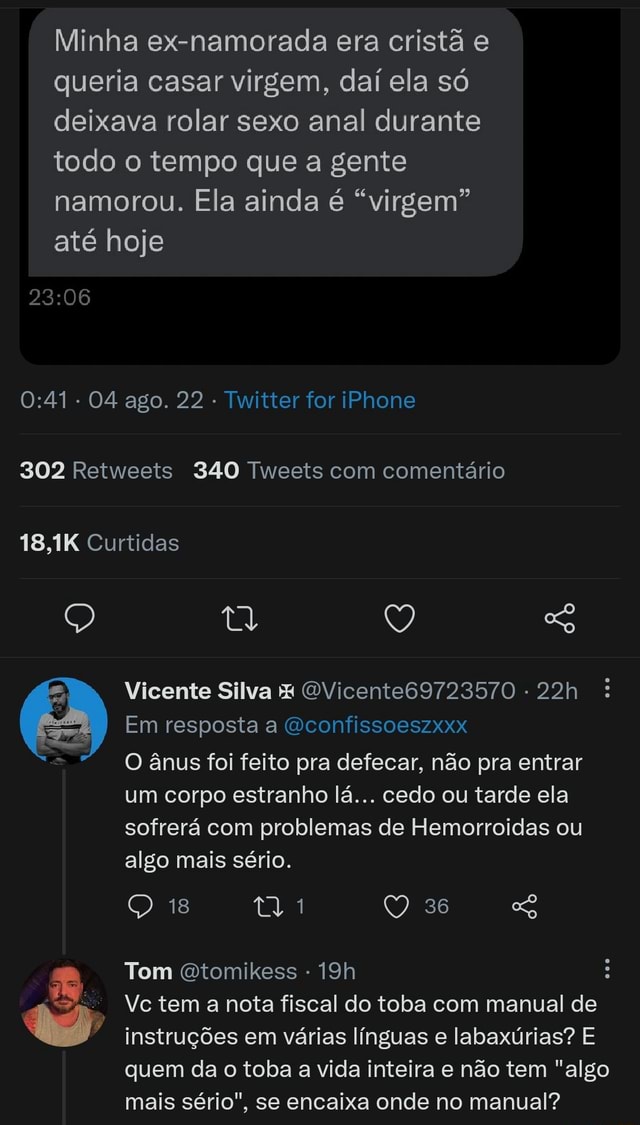The width and height of the screenshot is (640, 1125).
Task: Show the 18,1K Curtidas list
Action: (99, 543)
